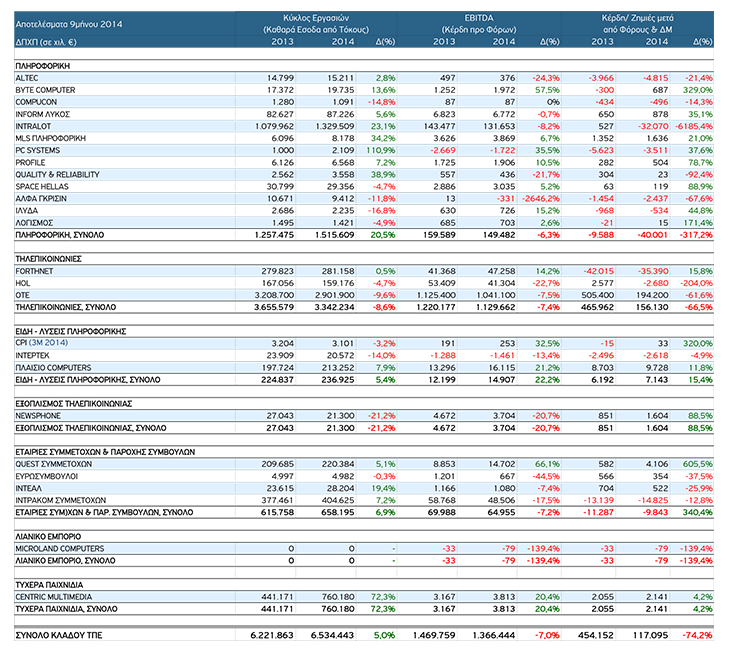The height and width of the screenshot is (651, 731).
Task: Select the OTE row label
Action: pyautogui.click(x=22, y=295)
